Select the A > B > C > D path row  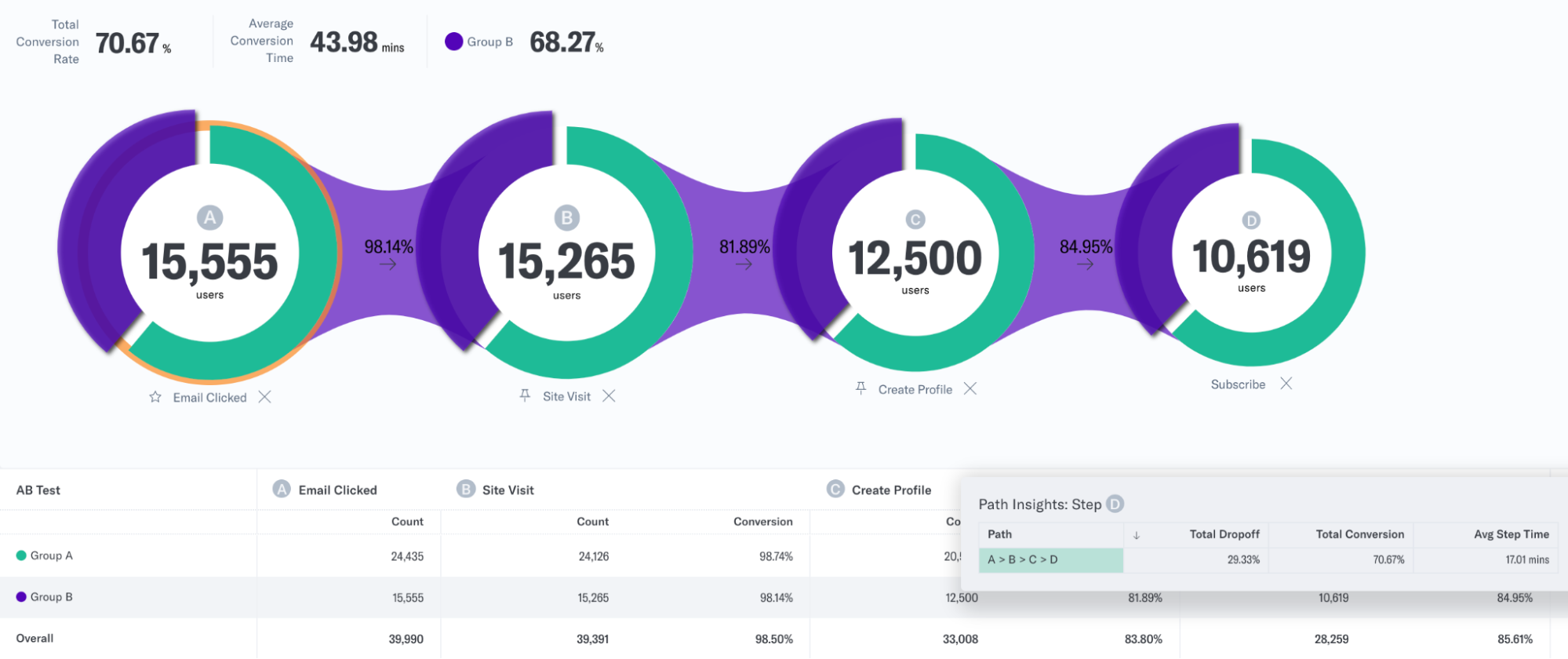coord(1051,560)
